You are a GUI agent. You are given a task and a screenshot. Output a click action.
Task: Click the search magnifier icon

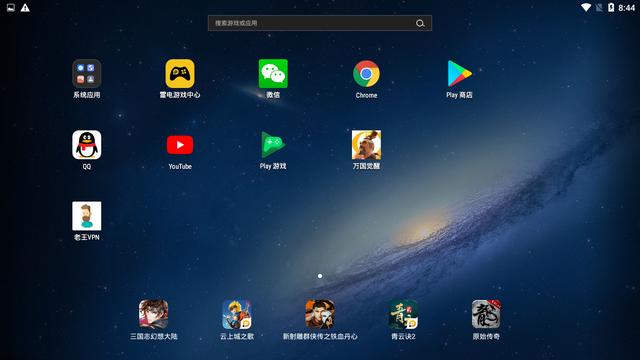click(420, 23)
